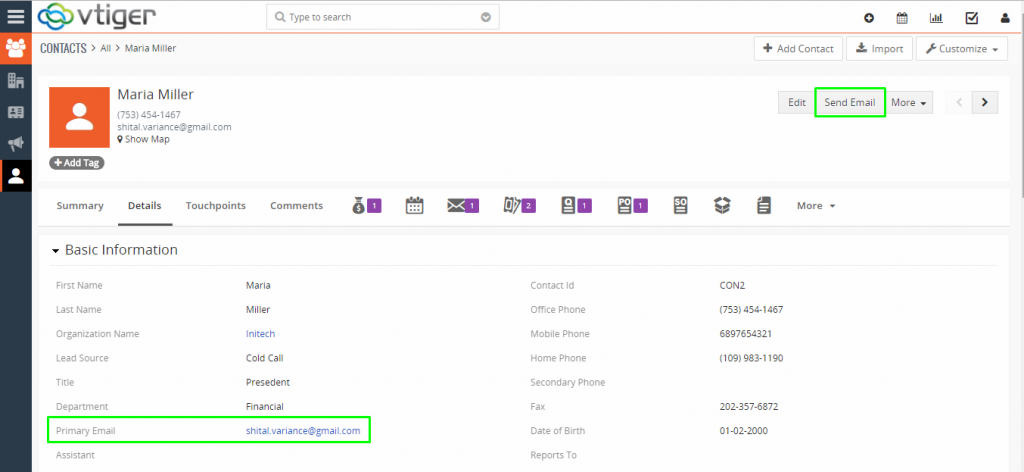Click the Add Tag button
Image resolution: width=1024 pixels, height=472 pixels.
coord(76,163)
